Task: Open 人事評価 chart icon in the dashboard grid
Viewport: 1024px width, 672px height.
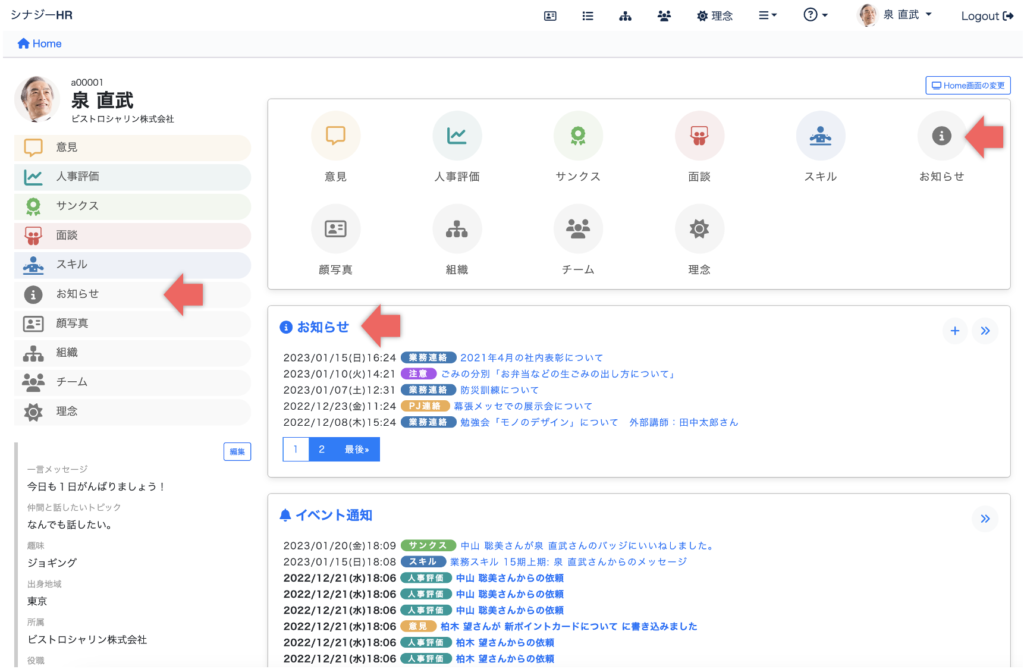Action: coord(457,136)
